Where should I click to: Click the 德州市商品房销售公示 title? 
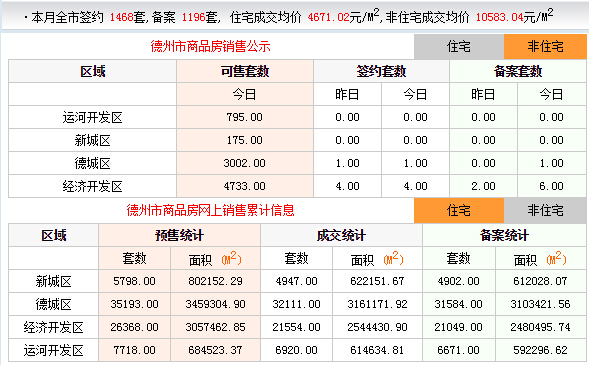click(x=210, y=47)
